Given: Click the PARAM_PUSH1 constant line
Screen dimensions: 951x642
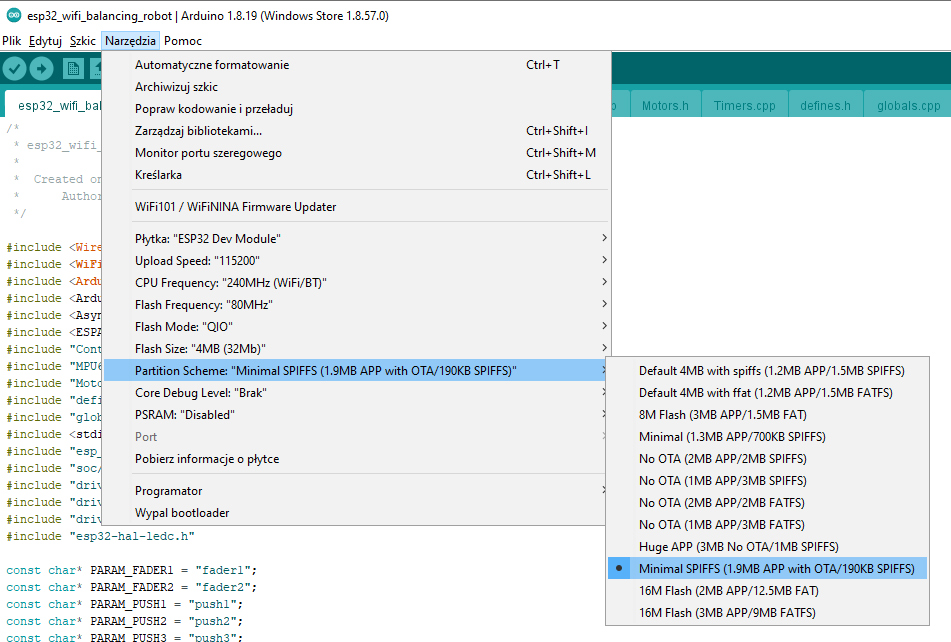Looking at the screenshot, I should pos(124,604).
